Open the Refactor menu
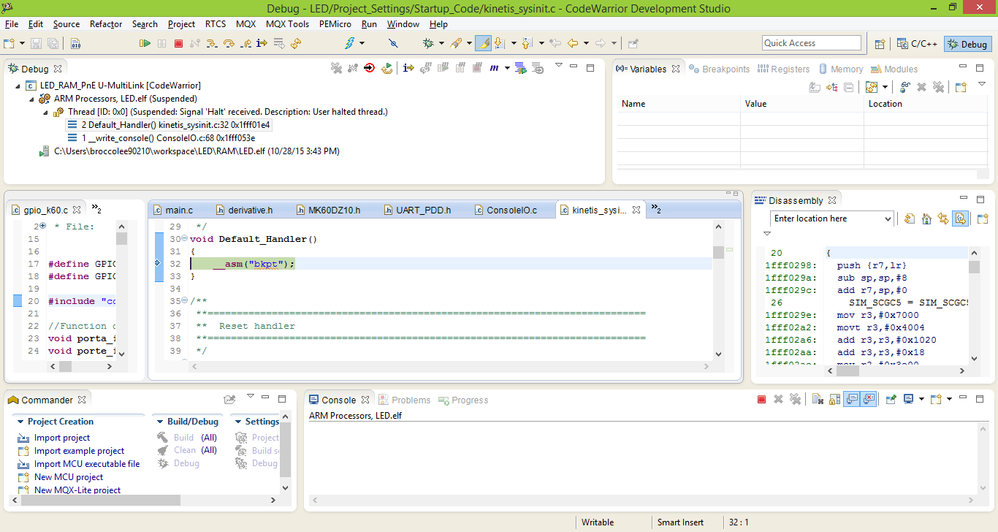The width and height of the screenshot is (998, 532). click(x=106, y=24)
